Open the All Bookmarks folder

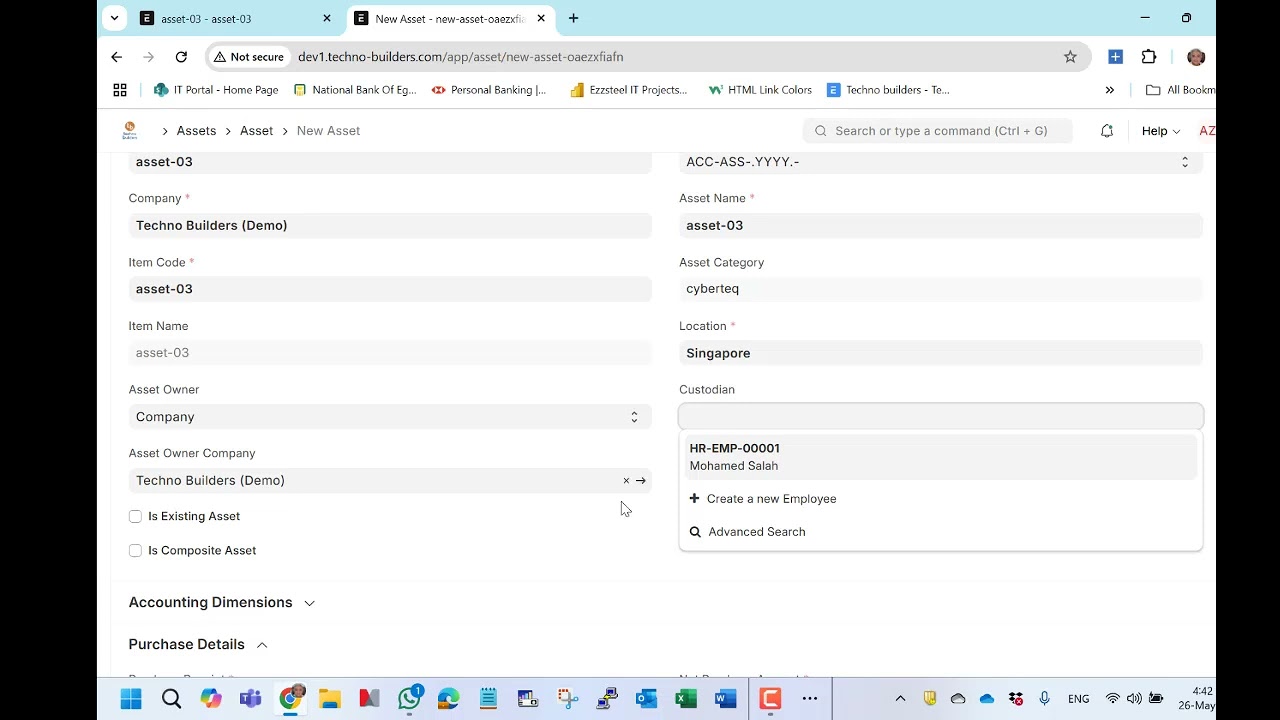click(x=1180, y=90)
